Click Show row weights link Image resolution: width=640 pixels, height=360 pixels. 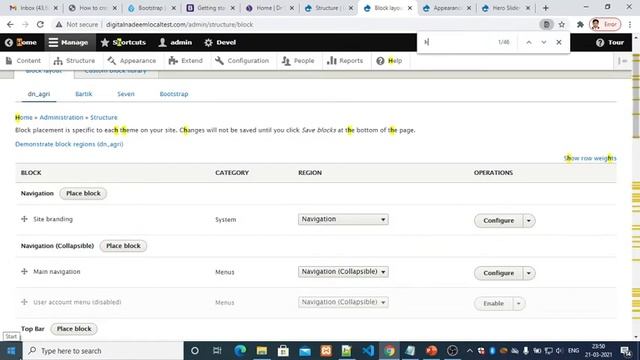[590, 158]
